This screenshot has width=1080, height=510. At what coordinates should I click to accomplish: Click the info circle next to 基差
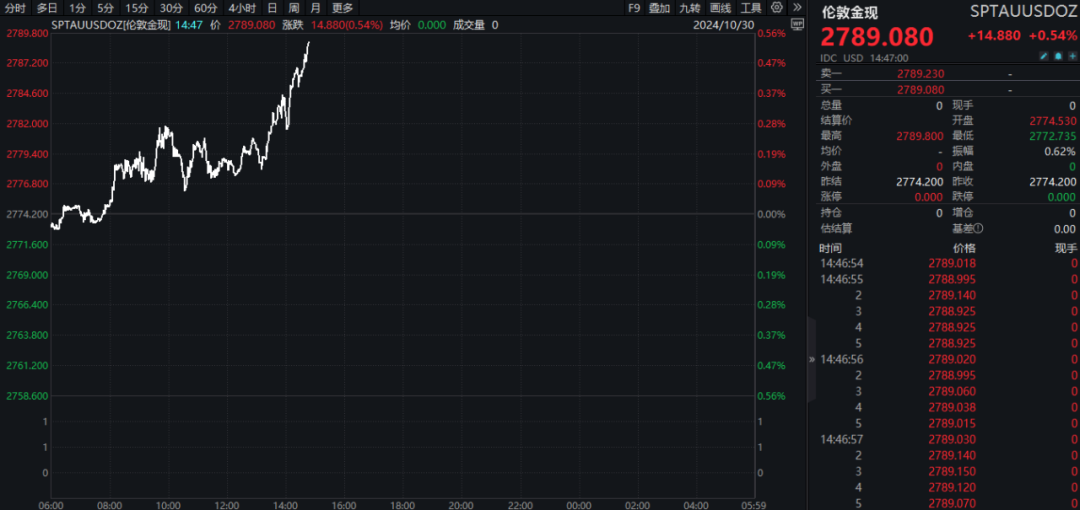(x=976, y=228)
